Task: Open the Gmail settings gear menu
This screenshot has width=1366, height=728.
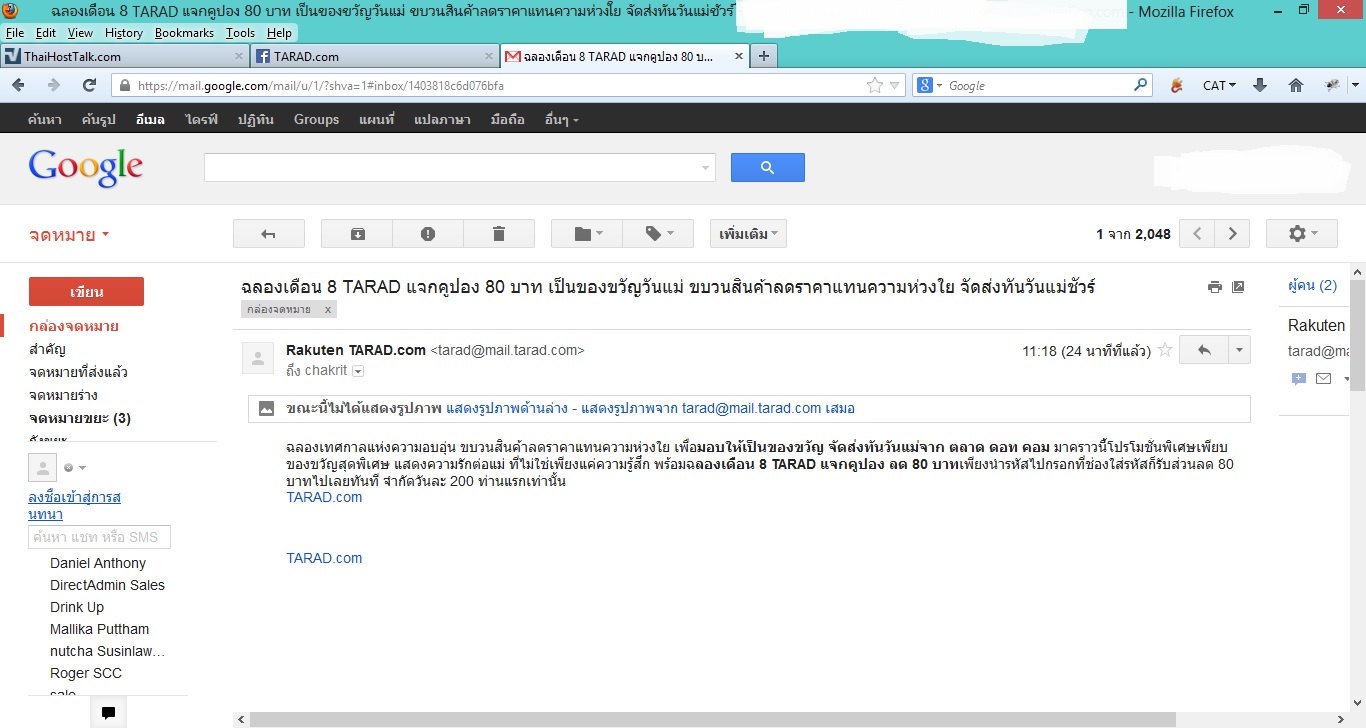Action: (x=1301, y=234)
